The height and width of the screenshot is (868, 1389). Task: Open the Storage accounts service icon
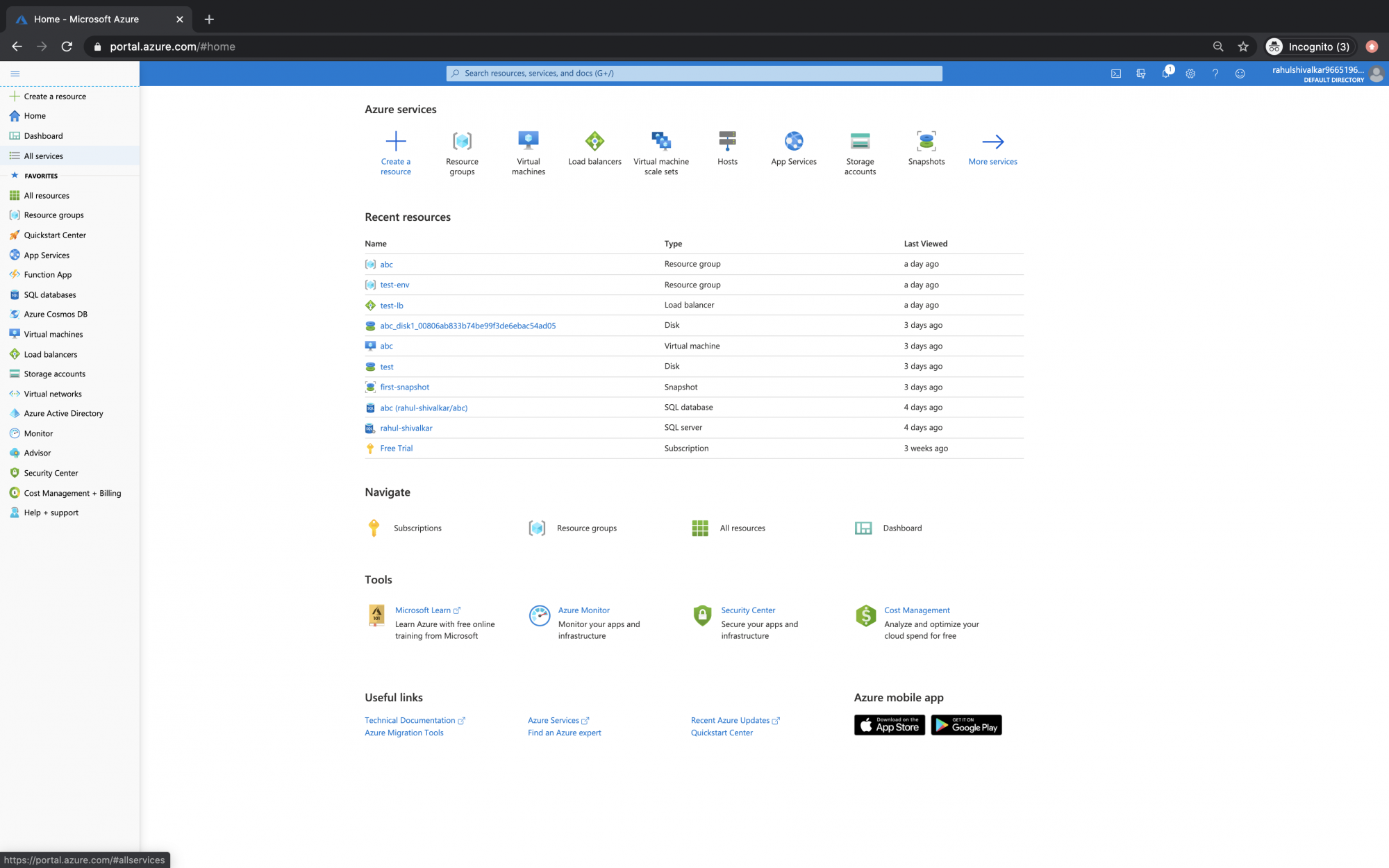[860, 141]
